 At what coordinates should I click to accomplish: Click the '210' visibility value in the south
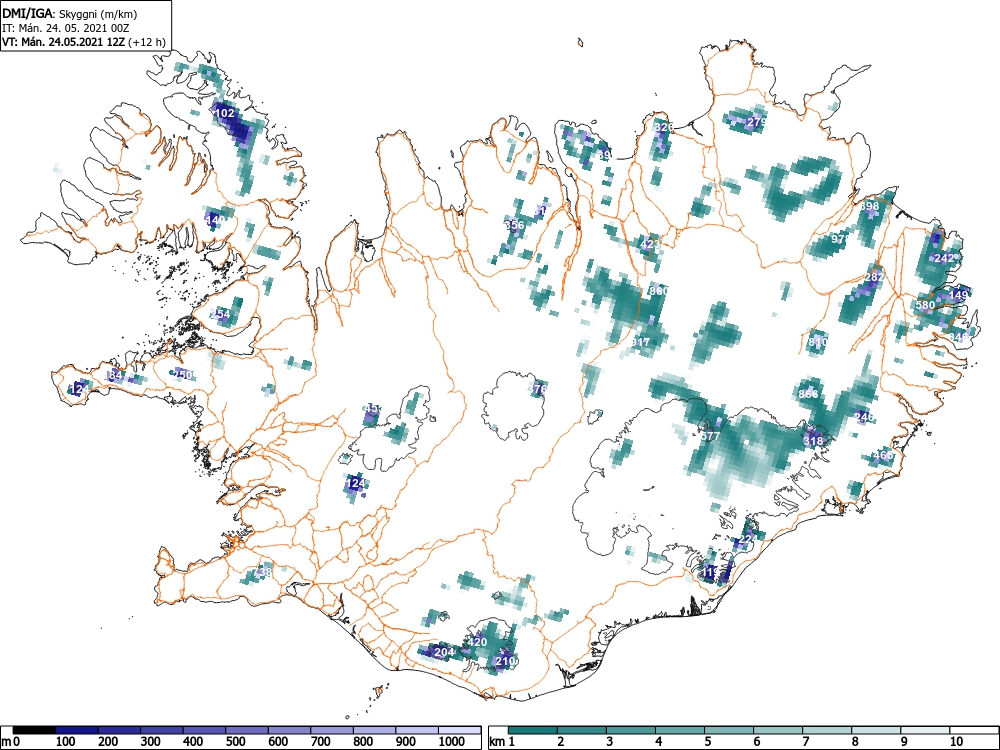tap(505, 661)
